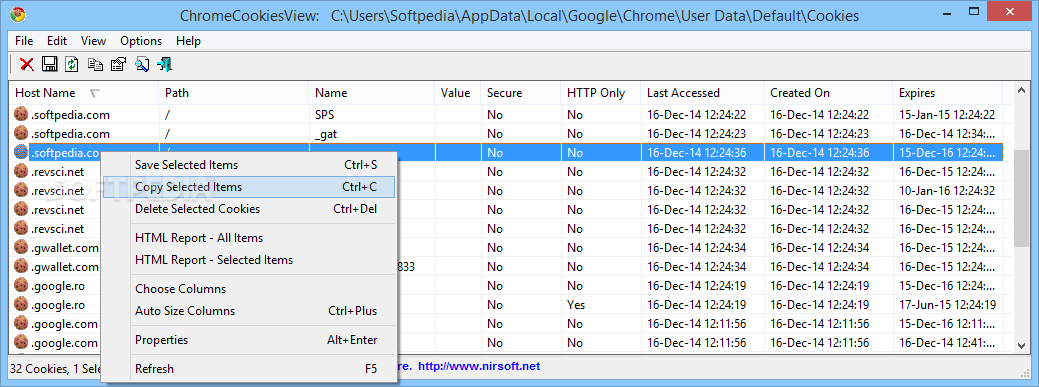This screenshot has height=387, width=1039.
Task: Select Refresh in context menu
Action: coord(249,368)
